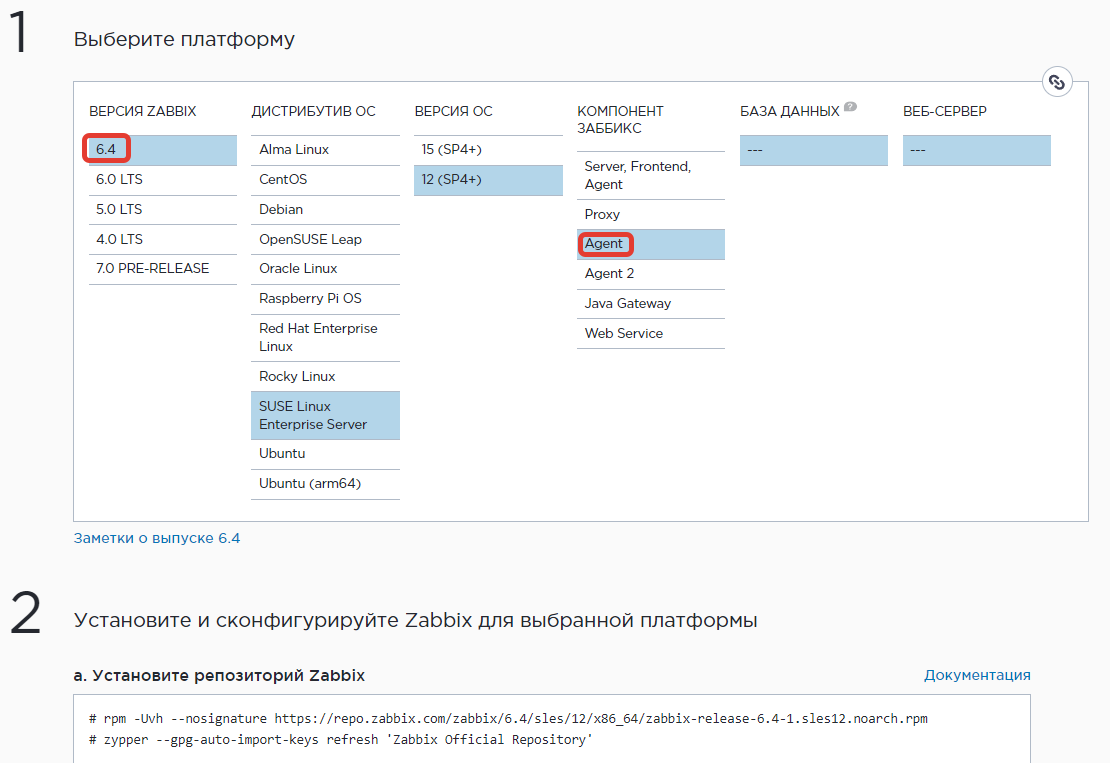Select OpenSUSE Leap distribution
Viewport: 1110px width, 763px height.
(310, 239)
